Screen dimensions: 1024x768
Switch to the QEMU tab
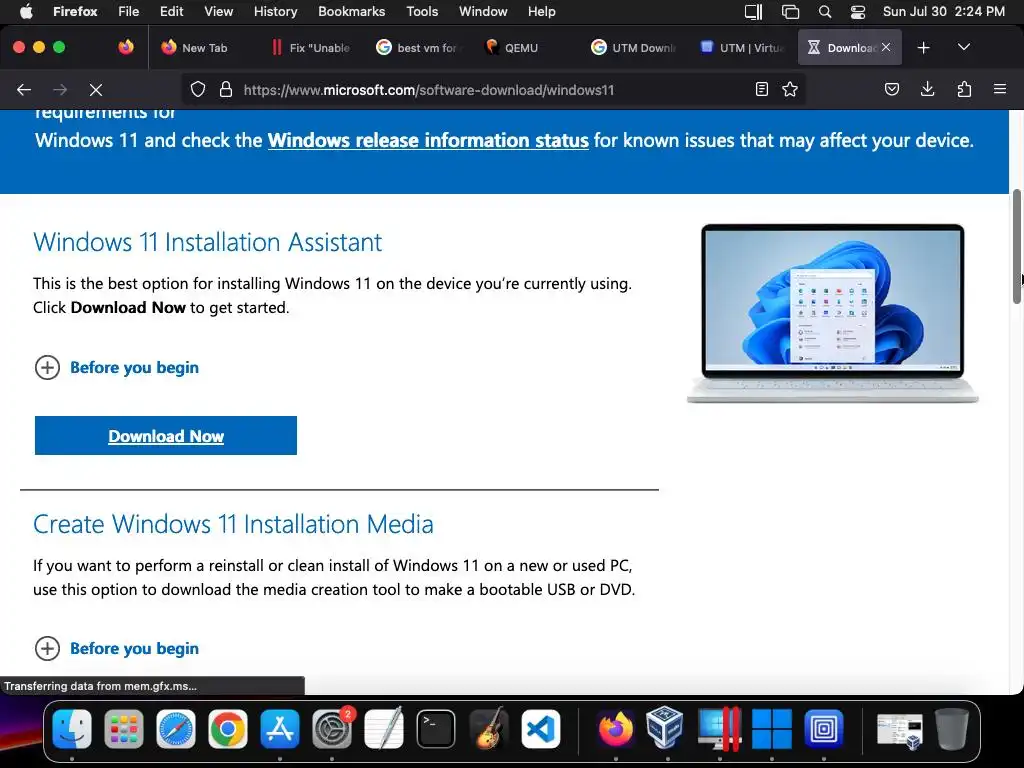tap(526, 48)
